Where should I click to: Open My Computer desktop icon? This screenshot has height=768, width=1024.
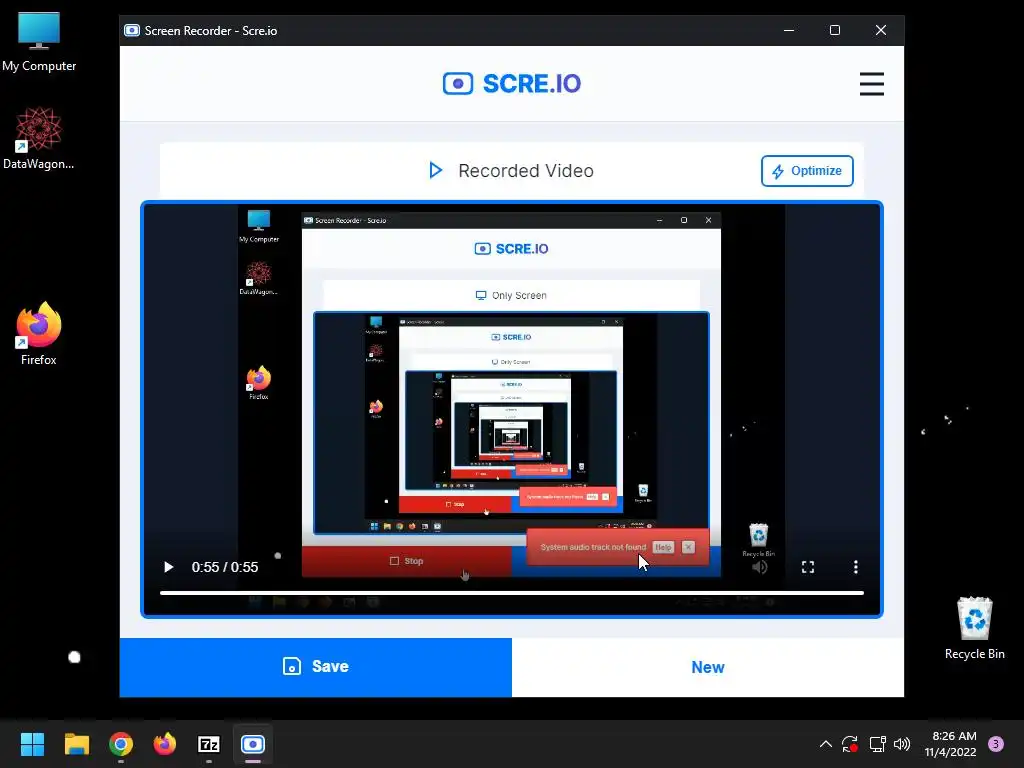(39, 42)
